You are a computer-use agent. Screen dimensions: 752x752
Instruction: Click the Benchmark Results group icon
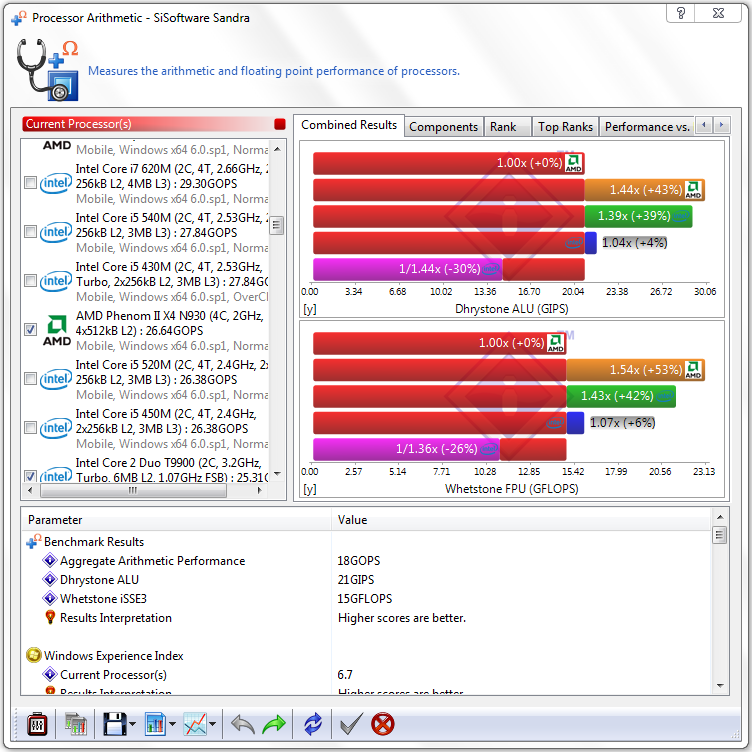pos(34,541)
